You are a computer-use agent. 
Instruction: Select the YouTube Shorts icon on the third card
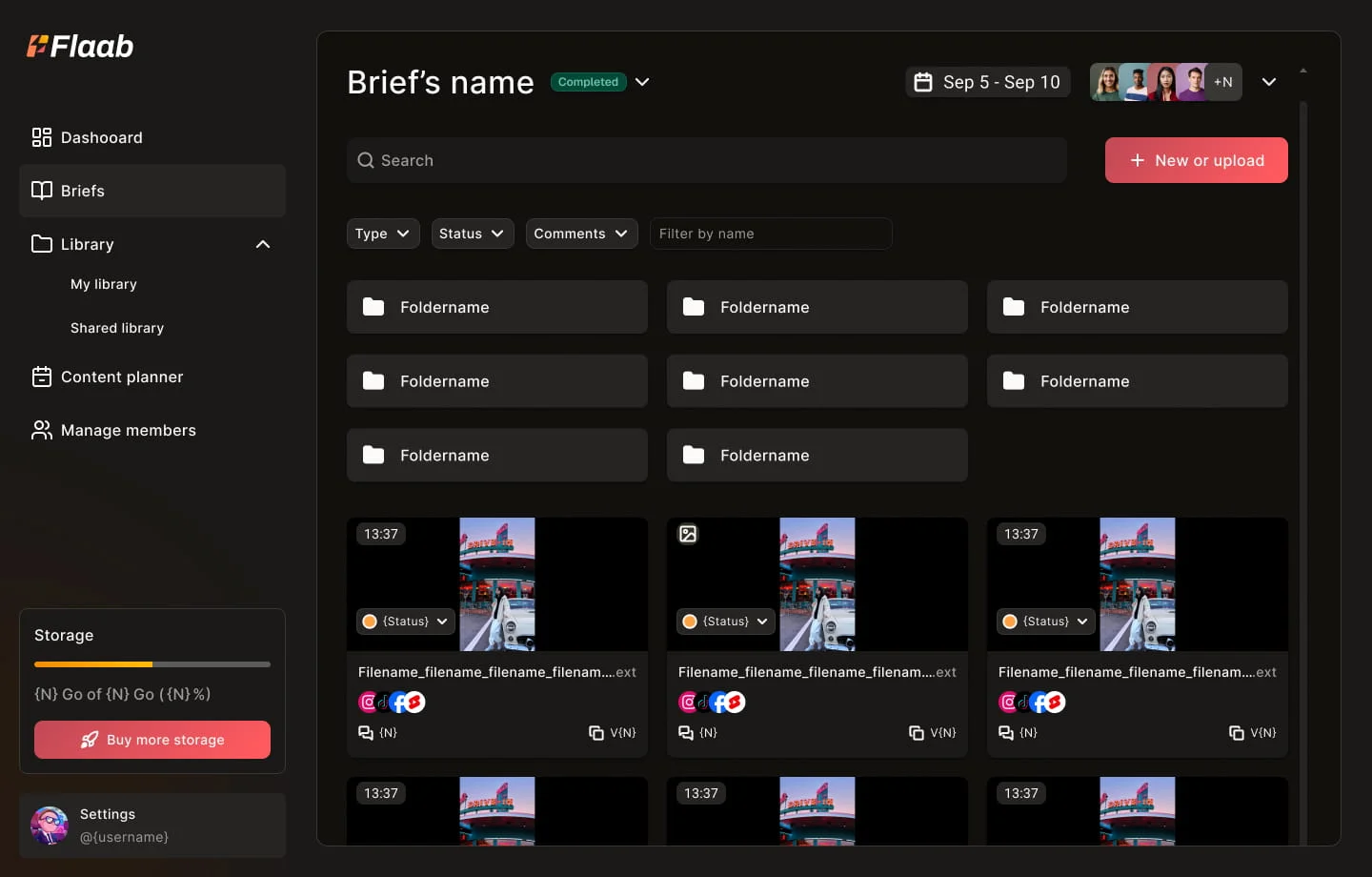(x=1056, y=702)
